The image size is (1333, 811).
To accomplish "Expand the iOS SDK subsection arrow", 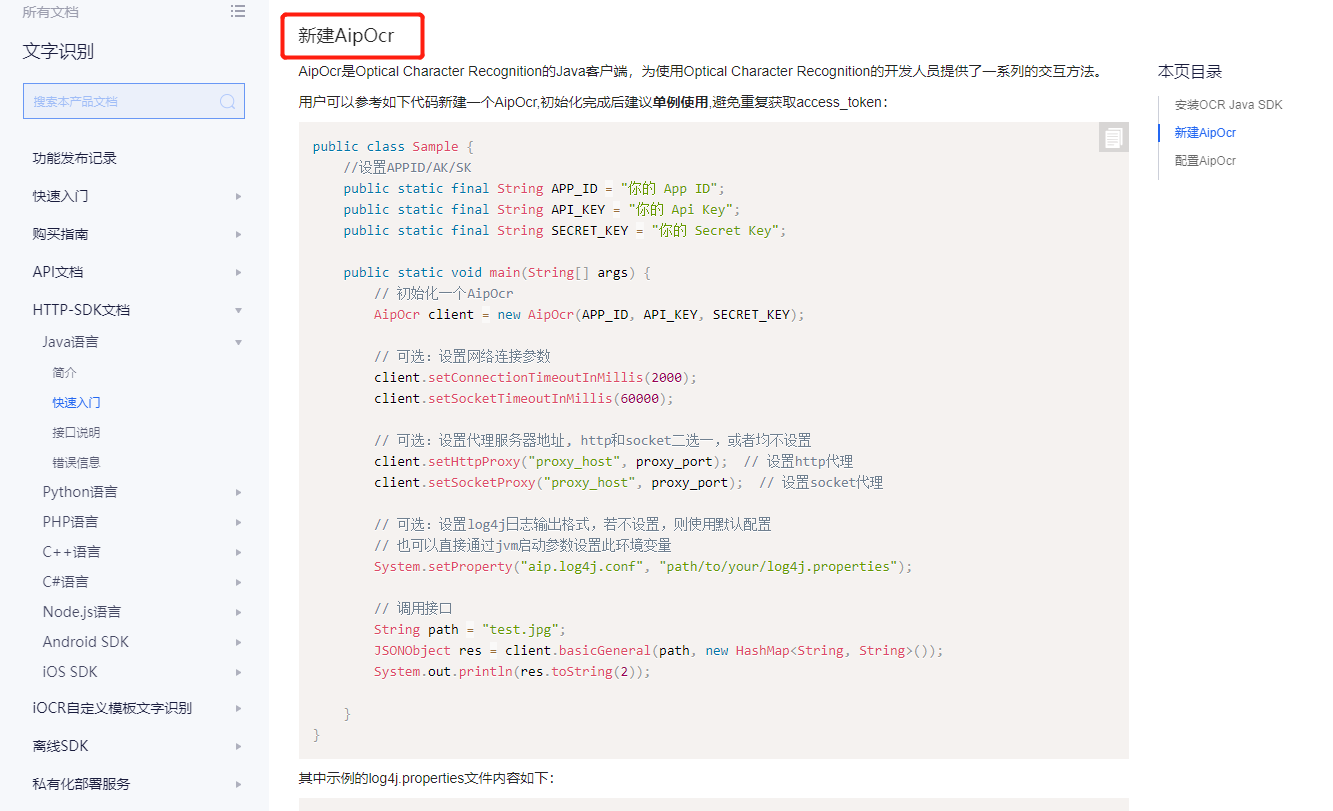I will click(238, 672).
